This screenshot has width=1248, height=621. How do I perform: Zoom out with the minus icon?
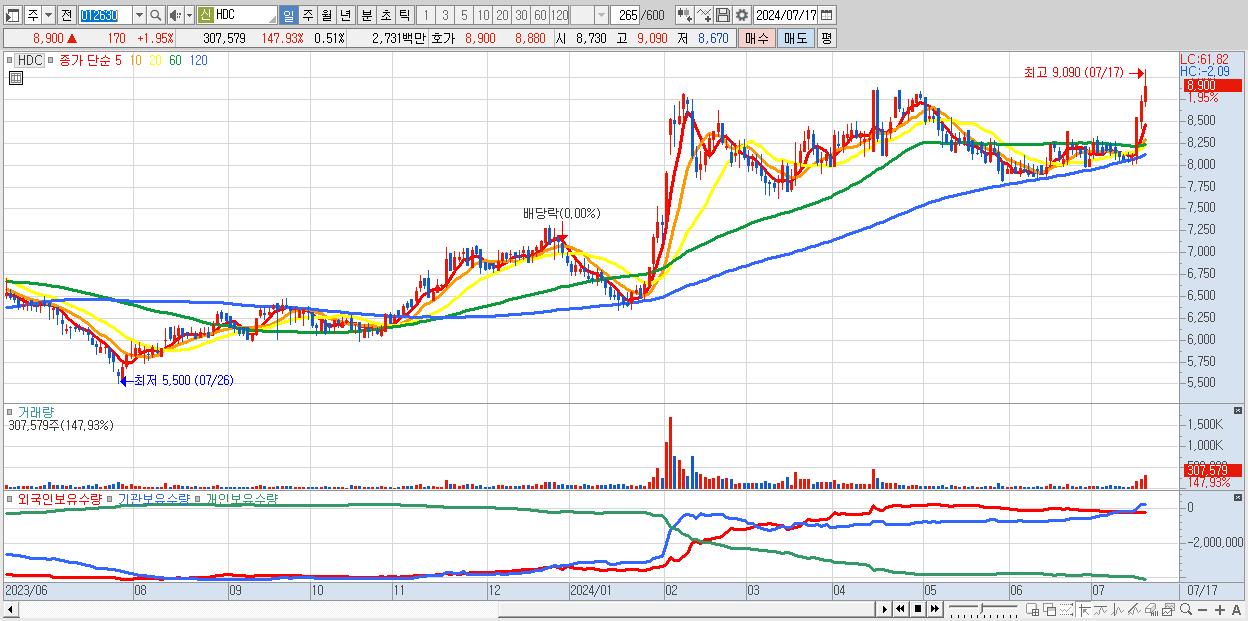click(x=1202, y=609)
